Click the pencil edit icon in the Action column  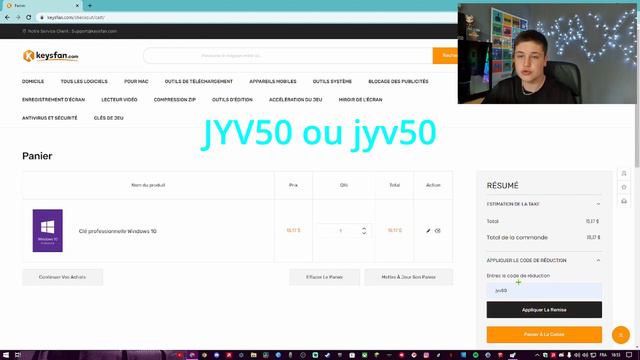428,231
